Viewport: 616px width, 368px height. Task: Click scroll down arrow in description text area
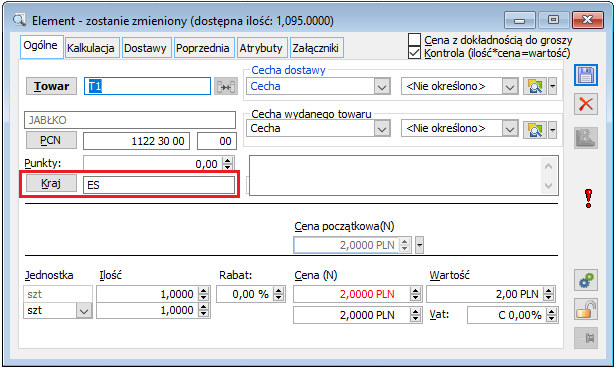click(x=548, y=185)
